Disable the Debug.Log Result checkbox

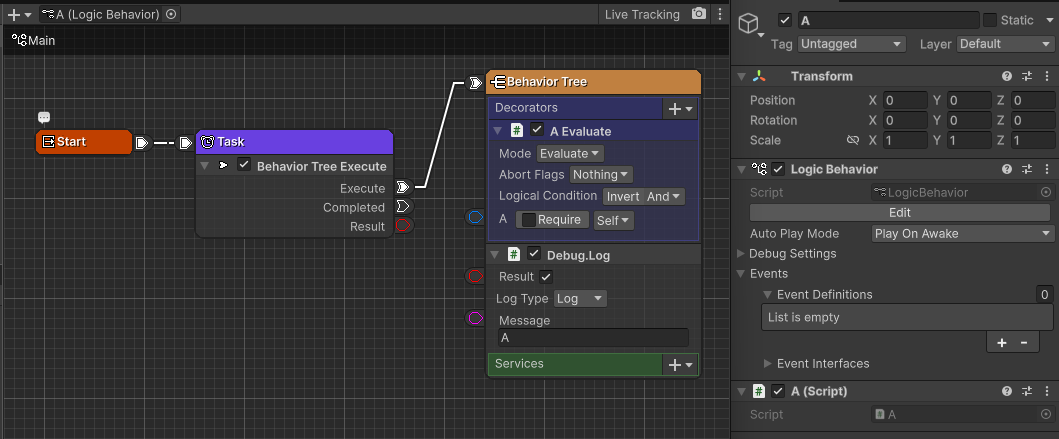546,277
